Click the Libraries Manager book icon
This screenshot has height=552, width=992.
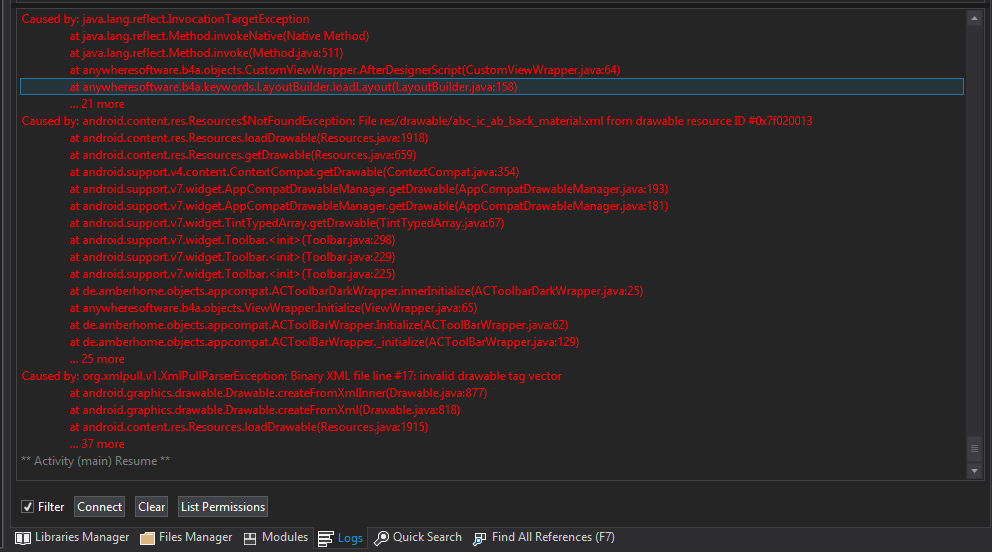point(23,538)
